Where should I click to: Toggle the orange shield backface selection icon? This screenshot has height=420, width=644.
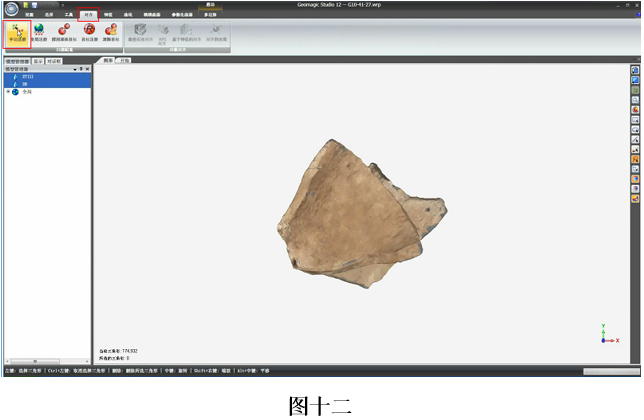635,179
